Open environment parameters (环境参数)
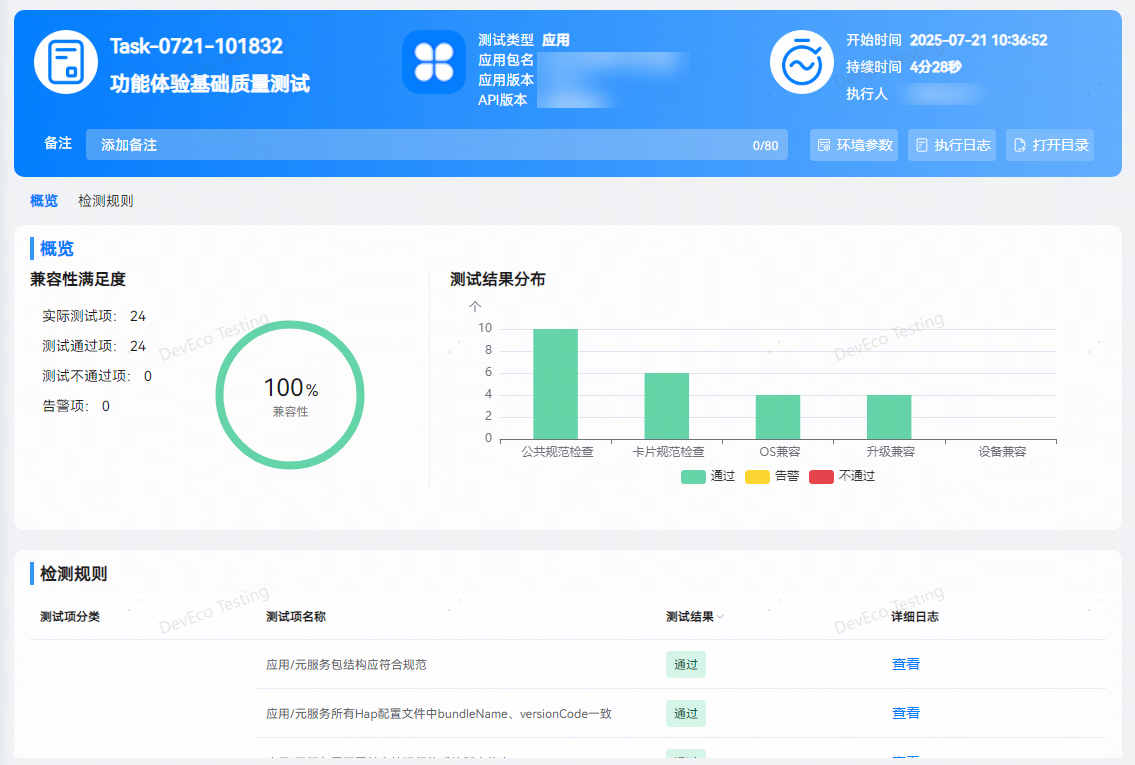This screenshot has width=1135, height=765. [854, 145]
